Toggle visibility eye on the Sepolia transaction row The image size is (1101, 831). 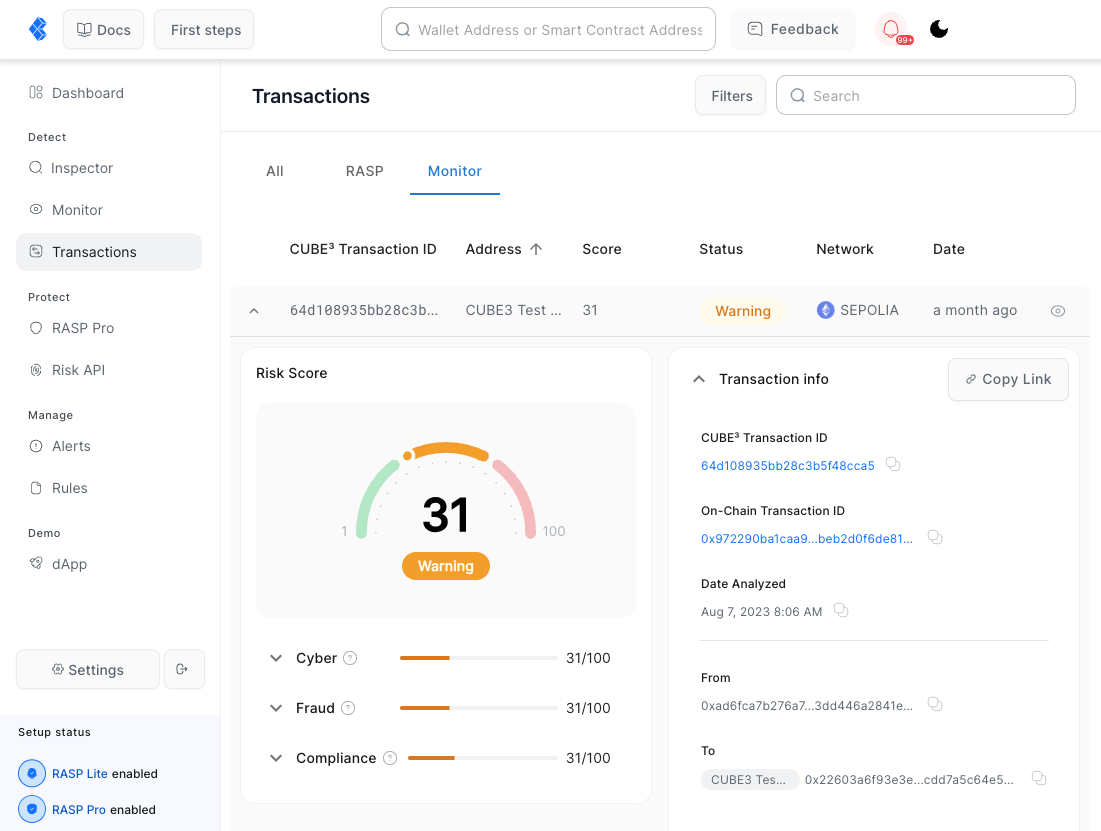(x=1057, y=310)
